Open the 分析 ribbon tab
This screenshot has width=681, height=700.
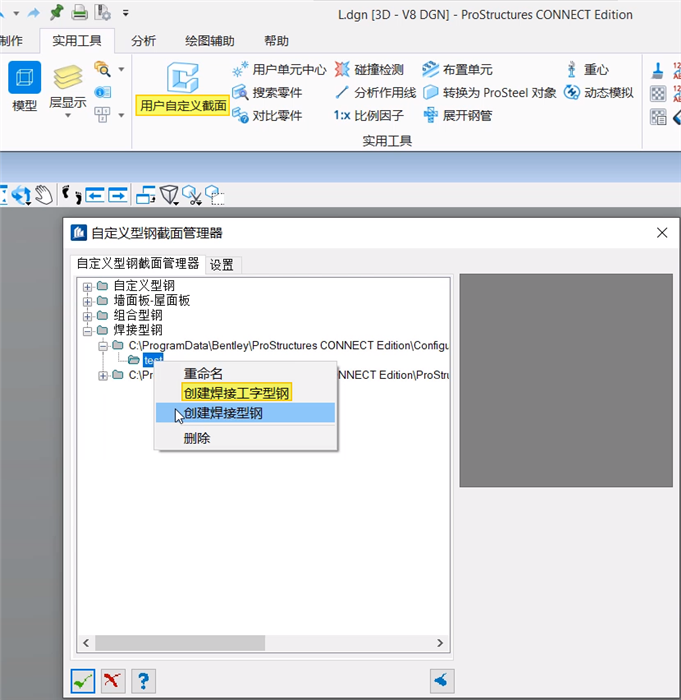(x=143, y=41)
